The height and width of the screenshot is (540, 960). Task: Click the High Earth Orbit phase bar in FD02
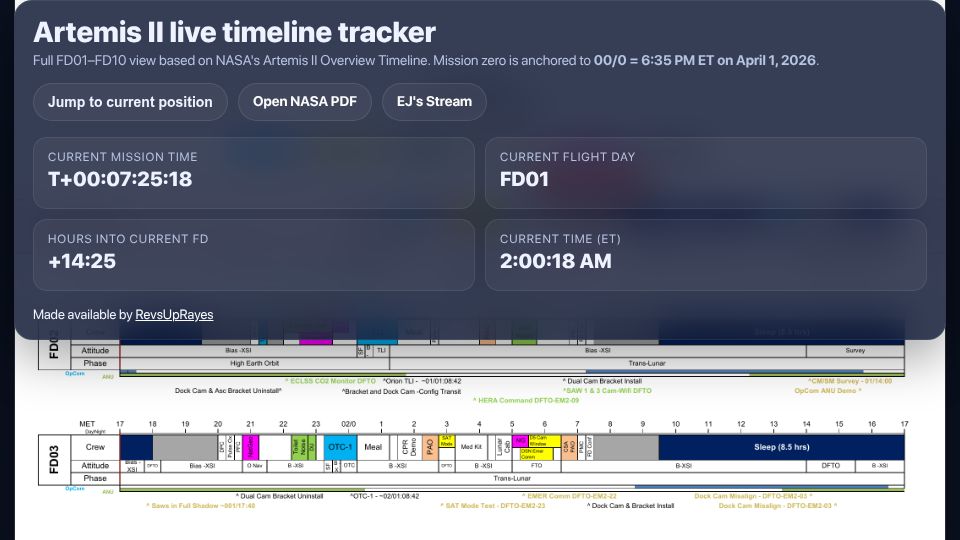tap(255, 363)
